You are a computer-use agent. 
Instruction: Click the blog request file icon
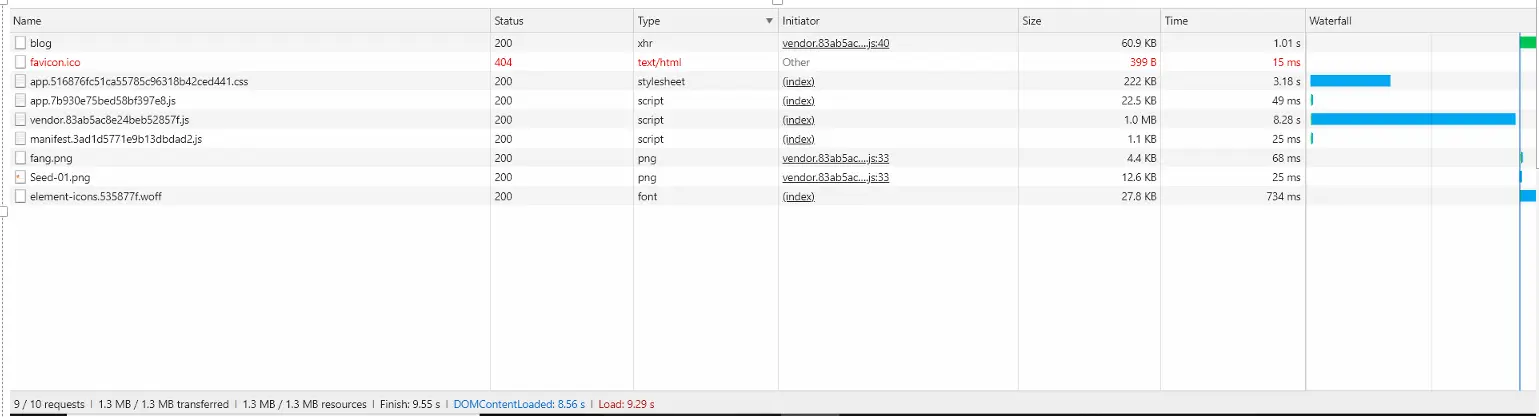20,43
